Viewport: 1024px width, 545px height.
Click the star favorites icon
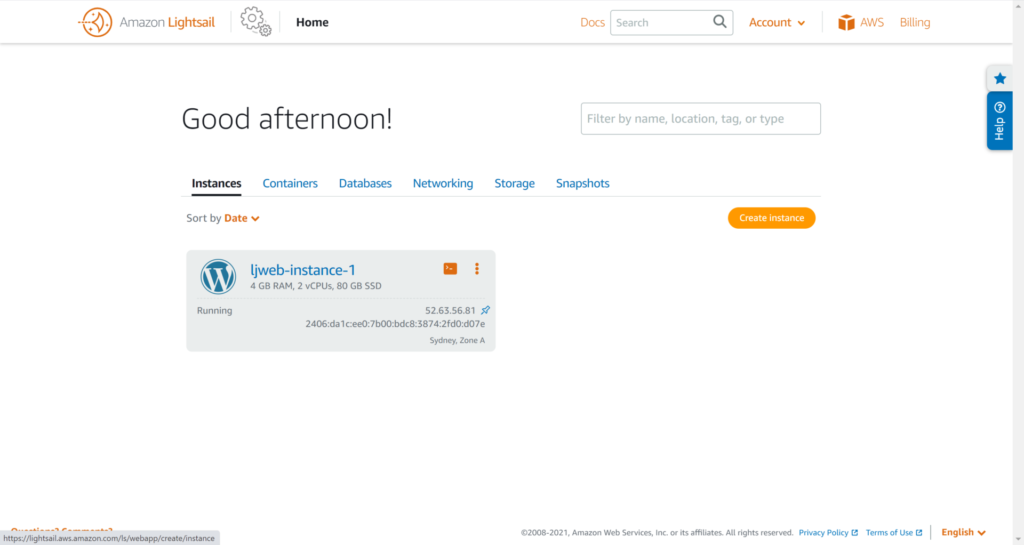1000,78
